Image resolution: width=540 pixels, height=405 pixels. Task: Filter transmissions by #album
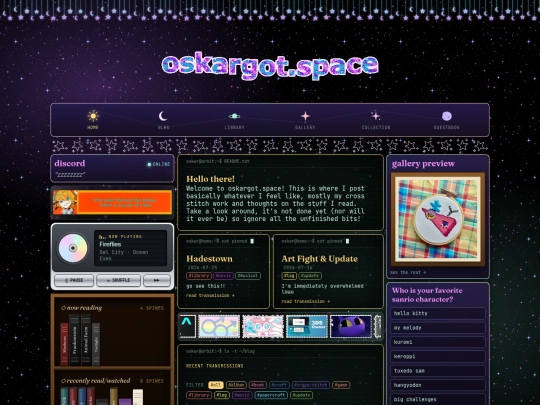tap(236, 385)
